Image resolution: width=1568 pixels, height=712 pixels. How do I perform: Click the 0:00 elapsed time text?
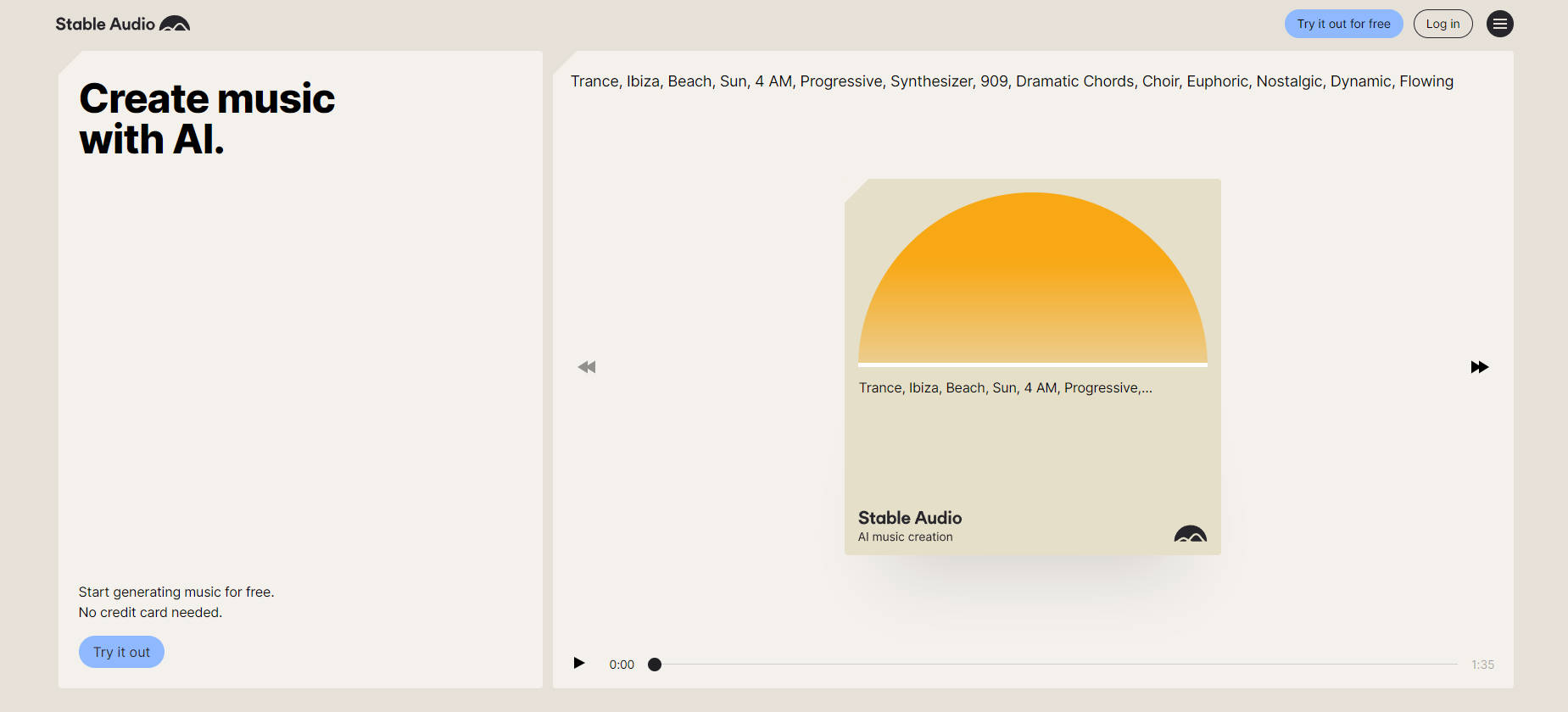coord(622,665)
